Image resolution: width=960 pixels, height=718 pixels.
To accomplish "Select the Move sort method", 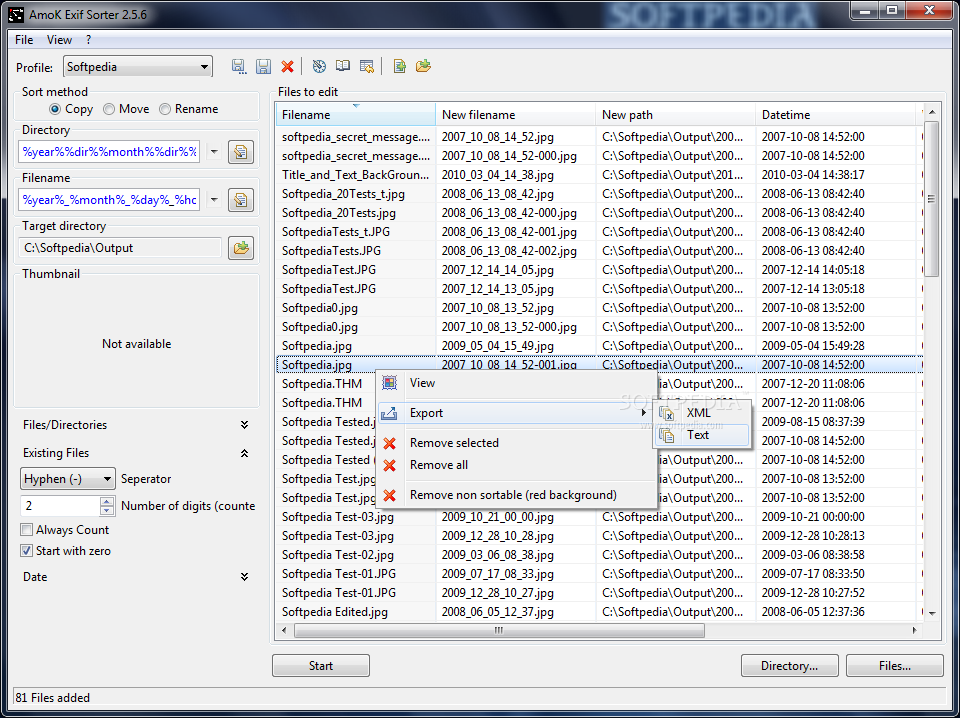I will tap(109, 109).
